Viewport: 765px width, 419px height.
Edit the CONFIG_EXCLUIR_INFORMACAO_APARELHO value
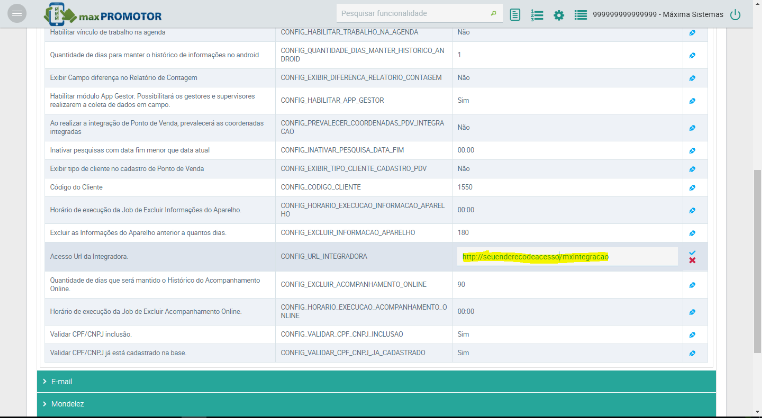pos(692,232)
